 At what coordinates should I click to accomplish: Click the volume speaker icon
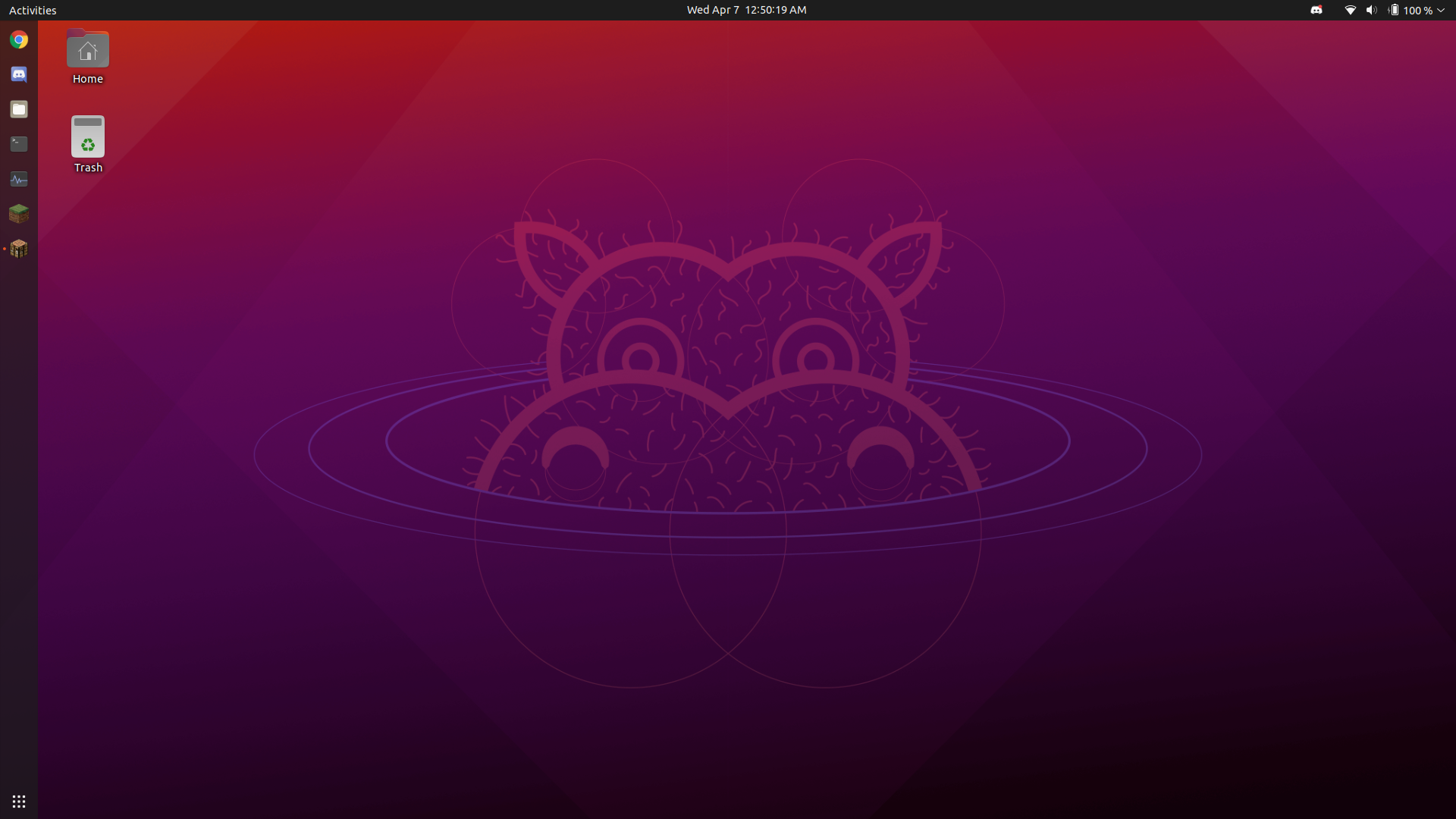pos(1371,10)
